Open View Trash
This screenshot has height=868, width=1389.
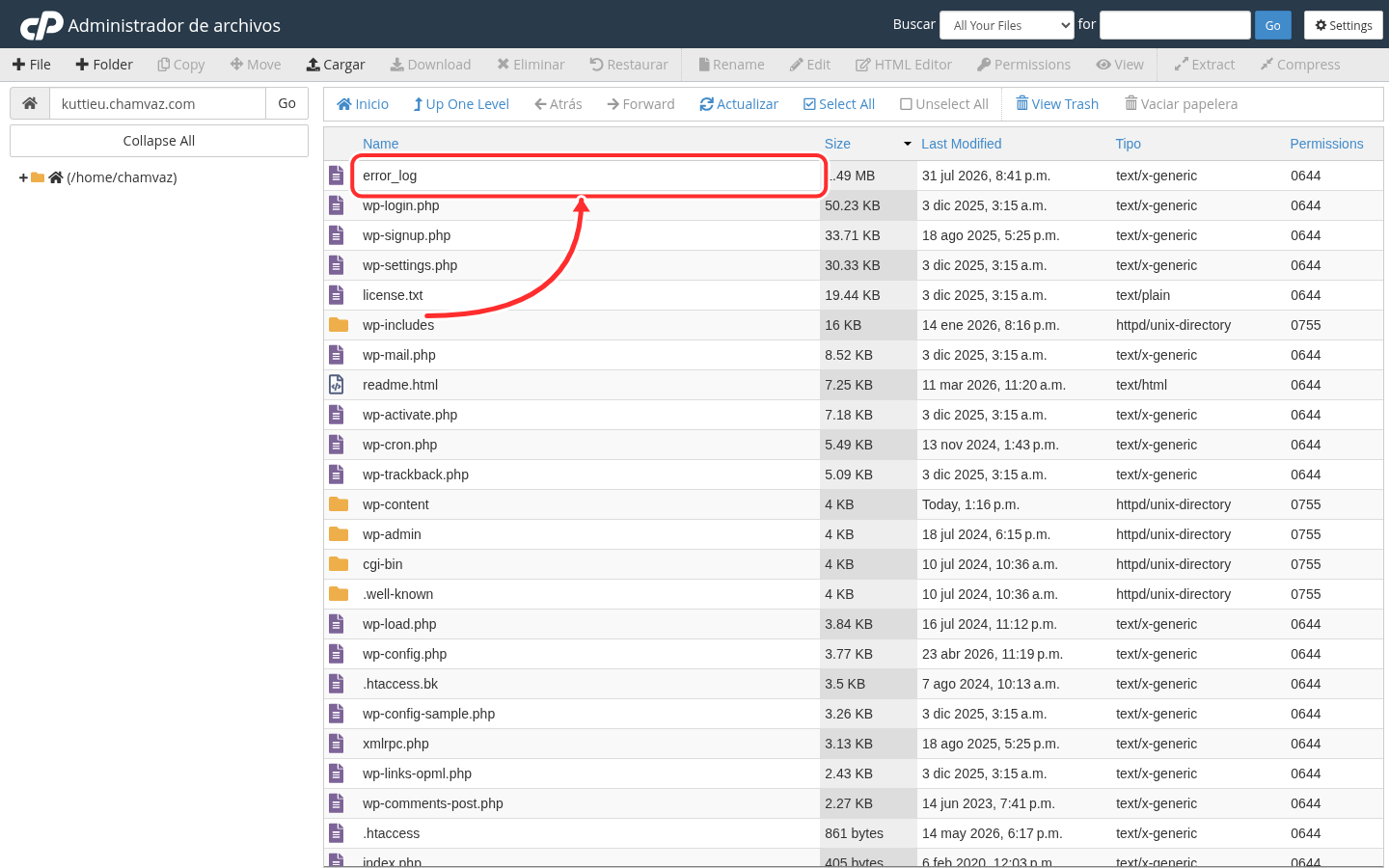coord(1057,104)
